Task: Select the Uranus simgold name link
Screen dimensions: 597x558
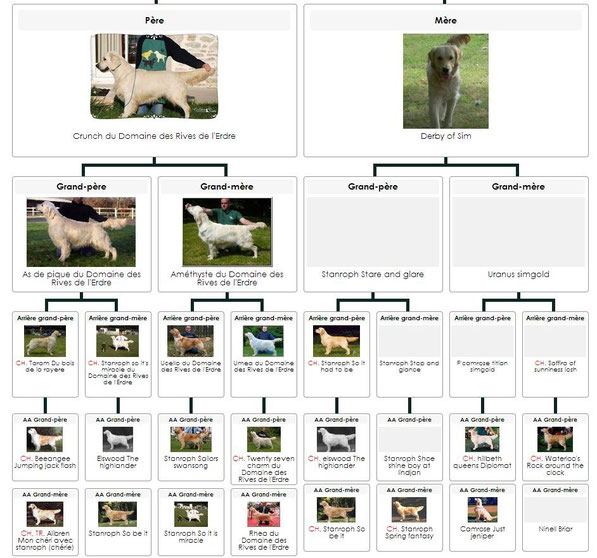Action: click(x=518, y=274)
